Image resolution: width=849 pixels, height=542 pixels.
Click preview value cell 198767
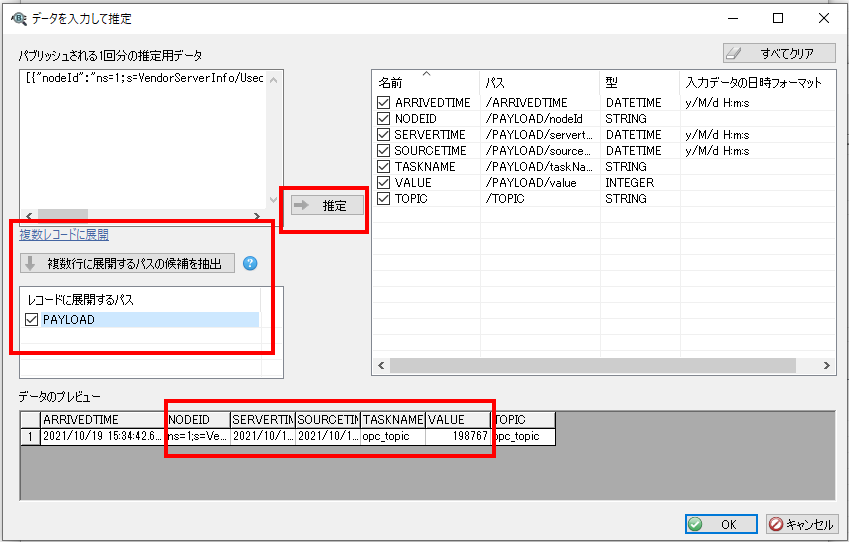click(458, 436)
